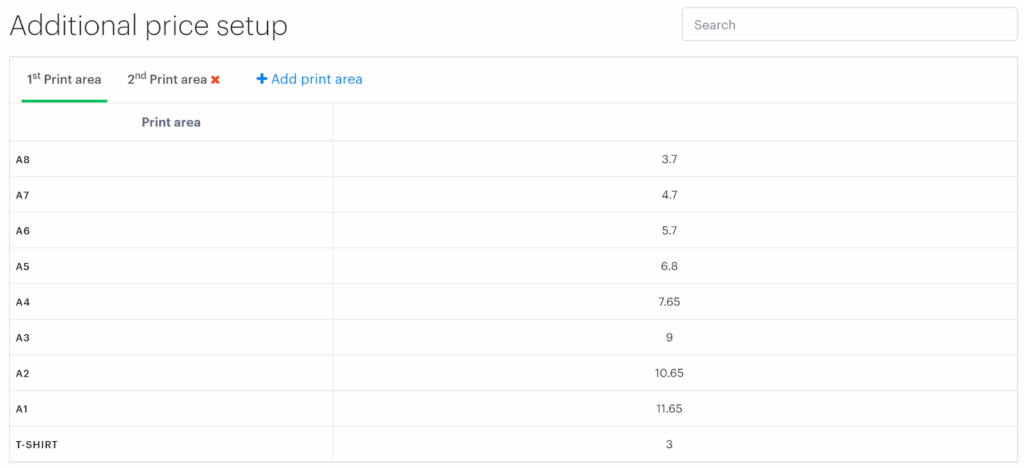
Task: Open the 2nd Print area tab
Action: coord(166,79)
